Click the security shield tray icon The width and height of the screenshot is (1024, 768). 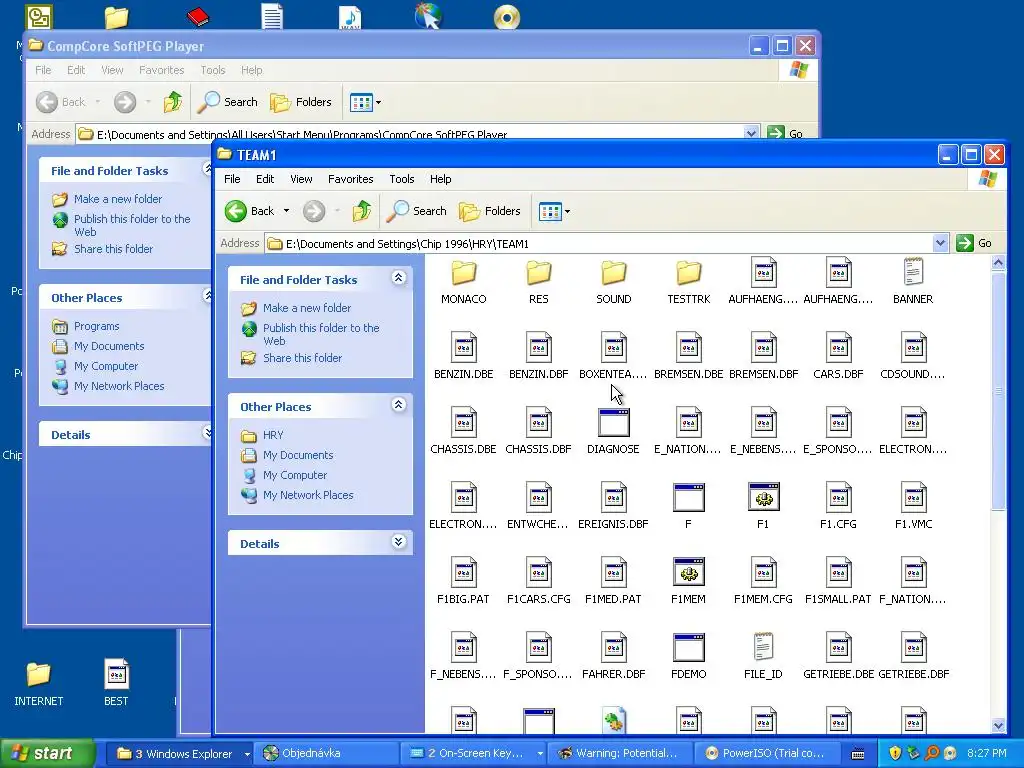pos(895,753)
